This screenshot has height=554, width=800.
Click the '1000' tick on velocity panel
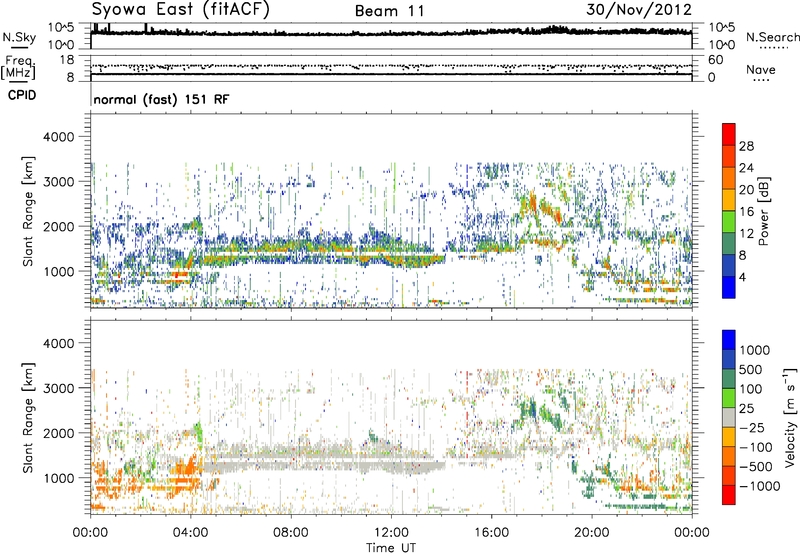click(59, 478)
